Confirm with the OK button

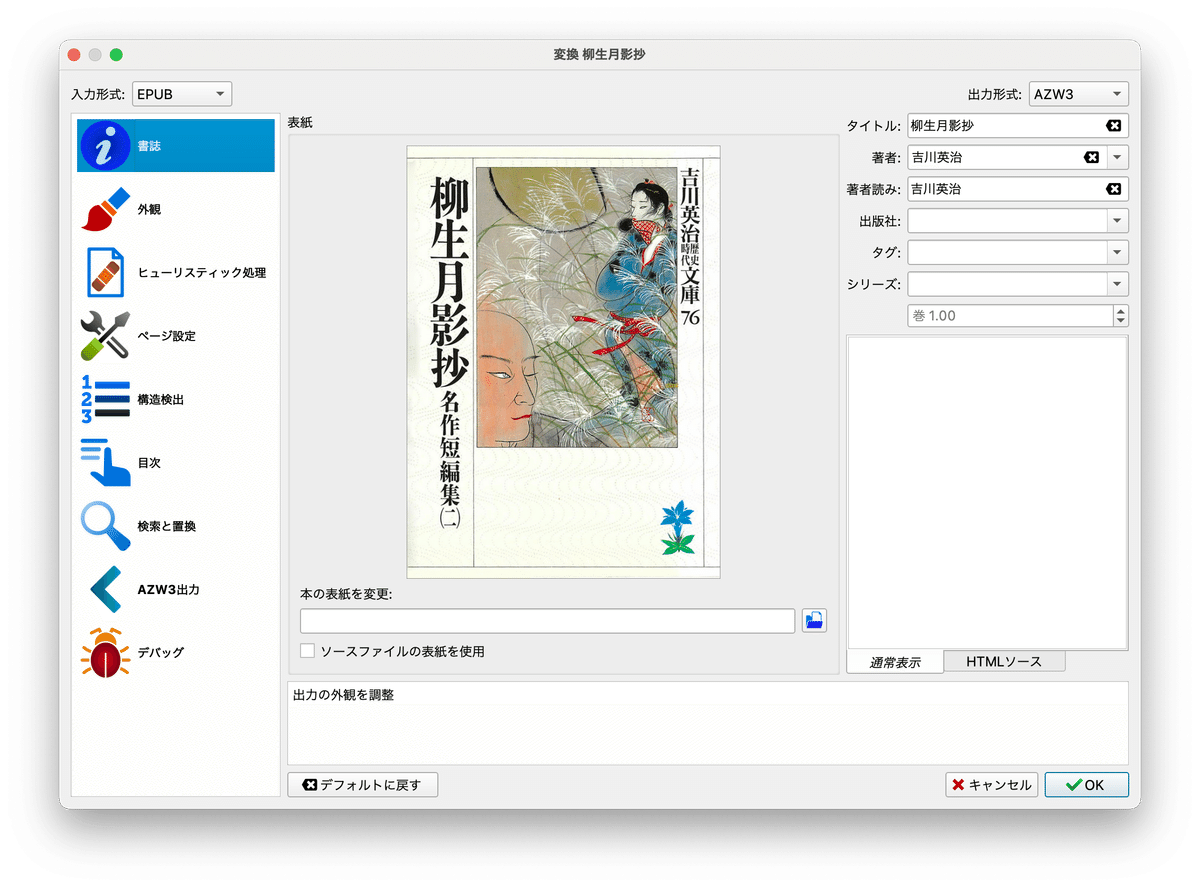1086,785
